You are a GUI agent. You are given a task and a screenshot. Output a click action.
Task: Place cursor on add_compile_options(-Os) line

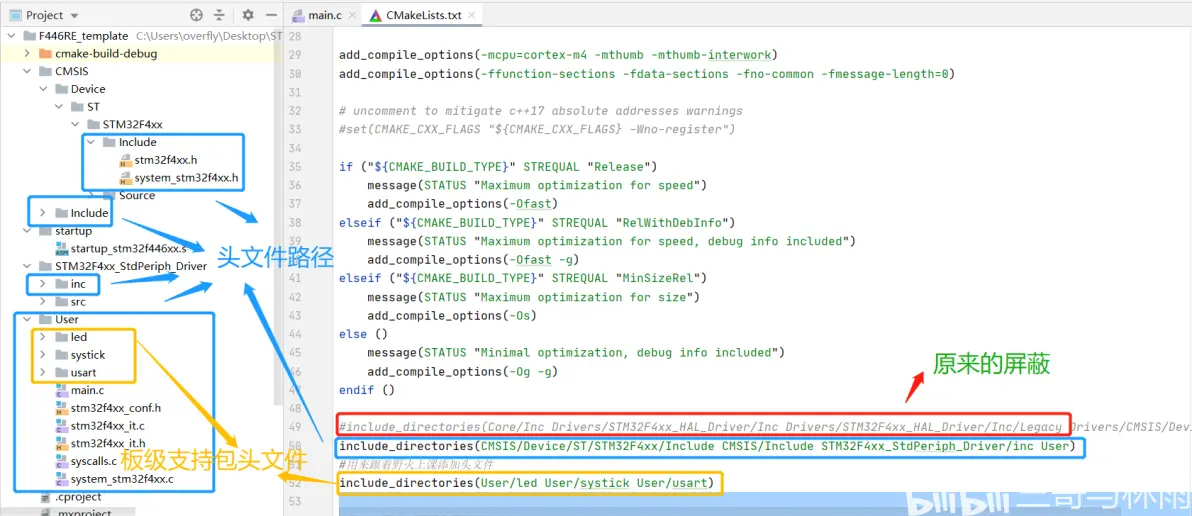tap(452, 315)
